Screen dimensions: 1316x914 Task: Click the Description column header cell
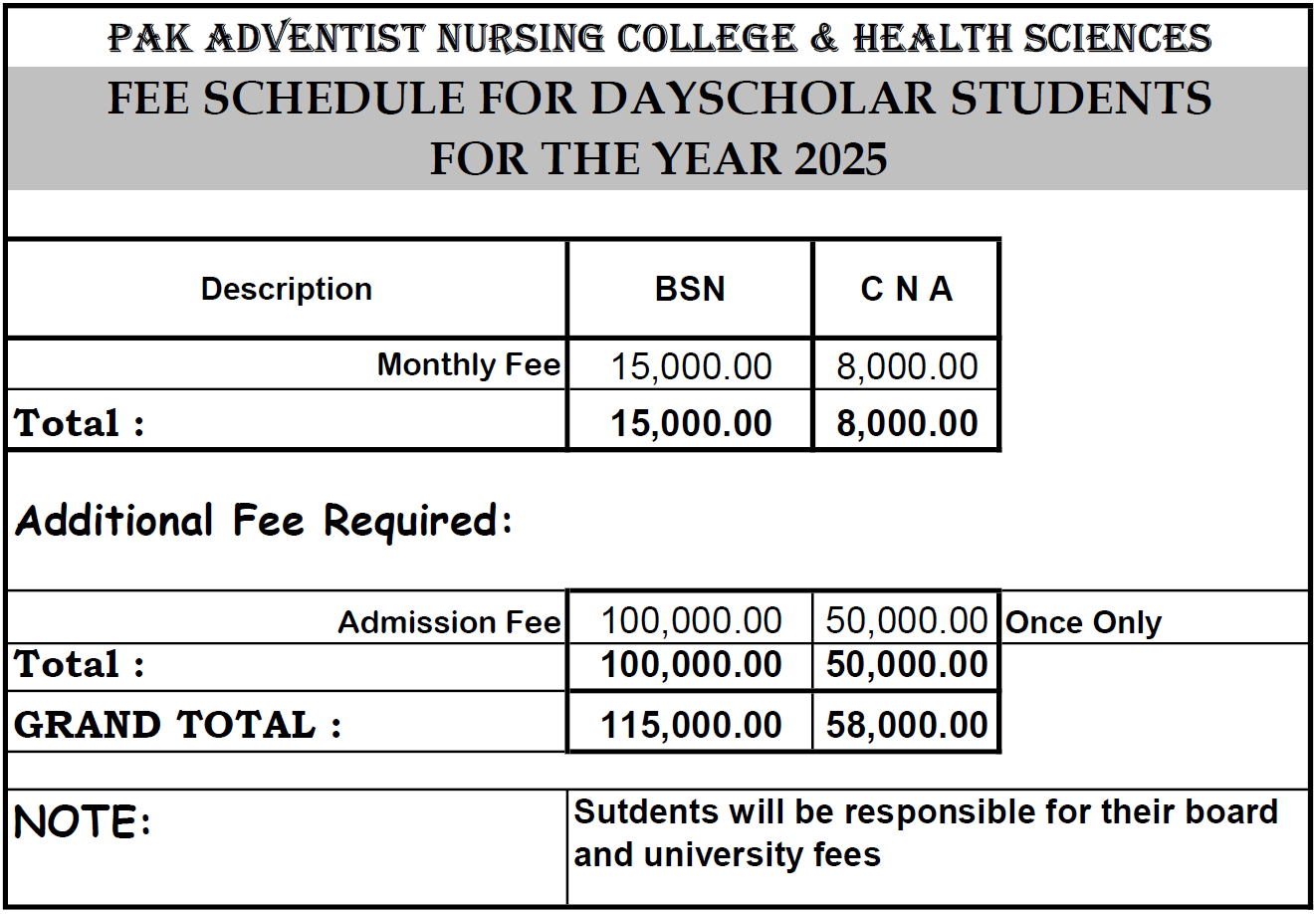pyautogui.click(x=287, y=289)
